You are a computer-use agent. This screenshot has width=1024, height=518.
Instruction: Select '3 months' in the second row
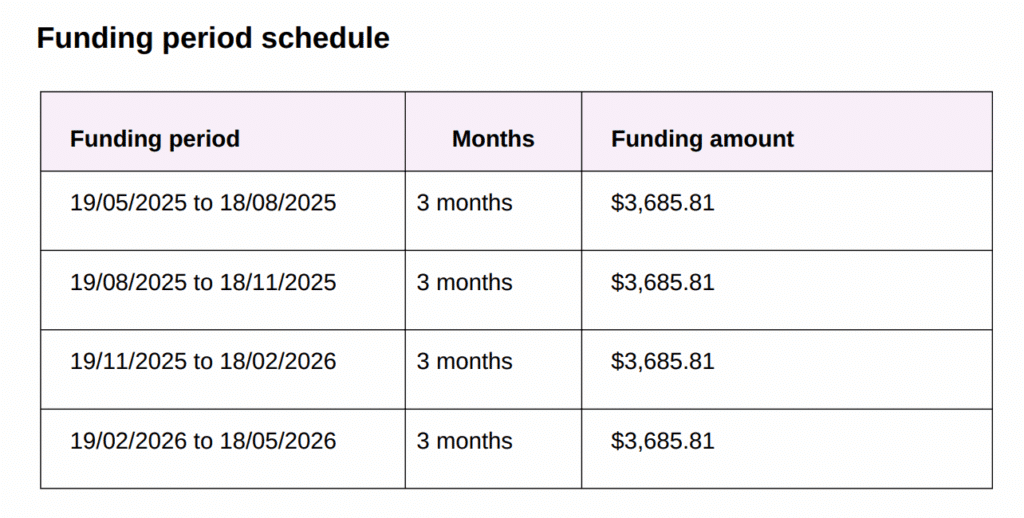click(464, 282)
